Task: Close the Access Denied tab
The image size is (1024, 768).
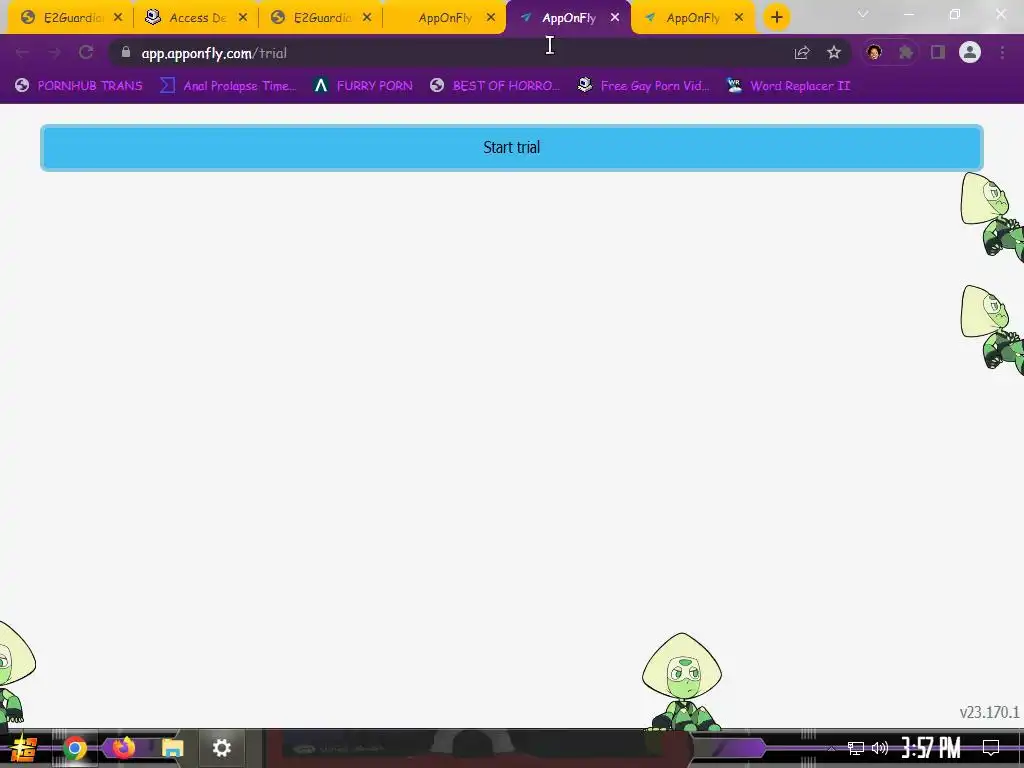Action: (x=243, y=18)
